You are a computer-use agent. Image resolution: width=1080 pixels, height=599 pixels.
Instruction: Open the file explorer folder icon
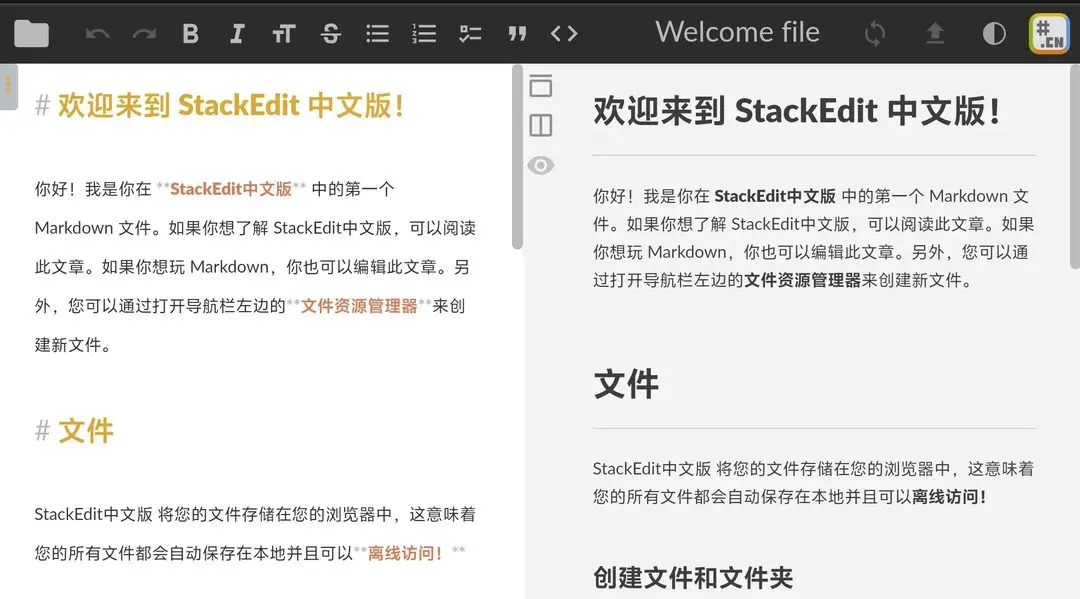coord(31,32)
